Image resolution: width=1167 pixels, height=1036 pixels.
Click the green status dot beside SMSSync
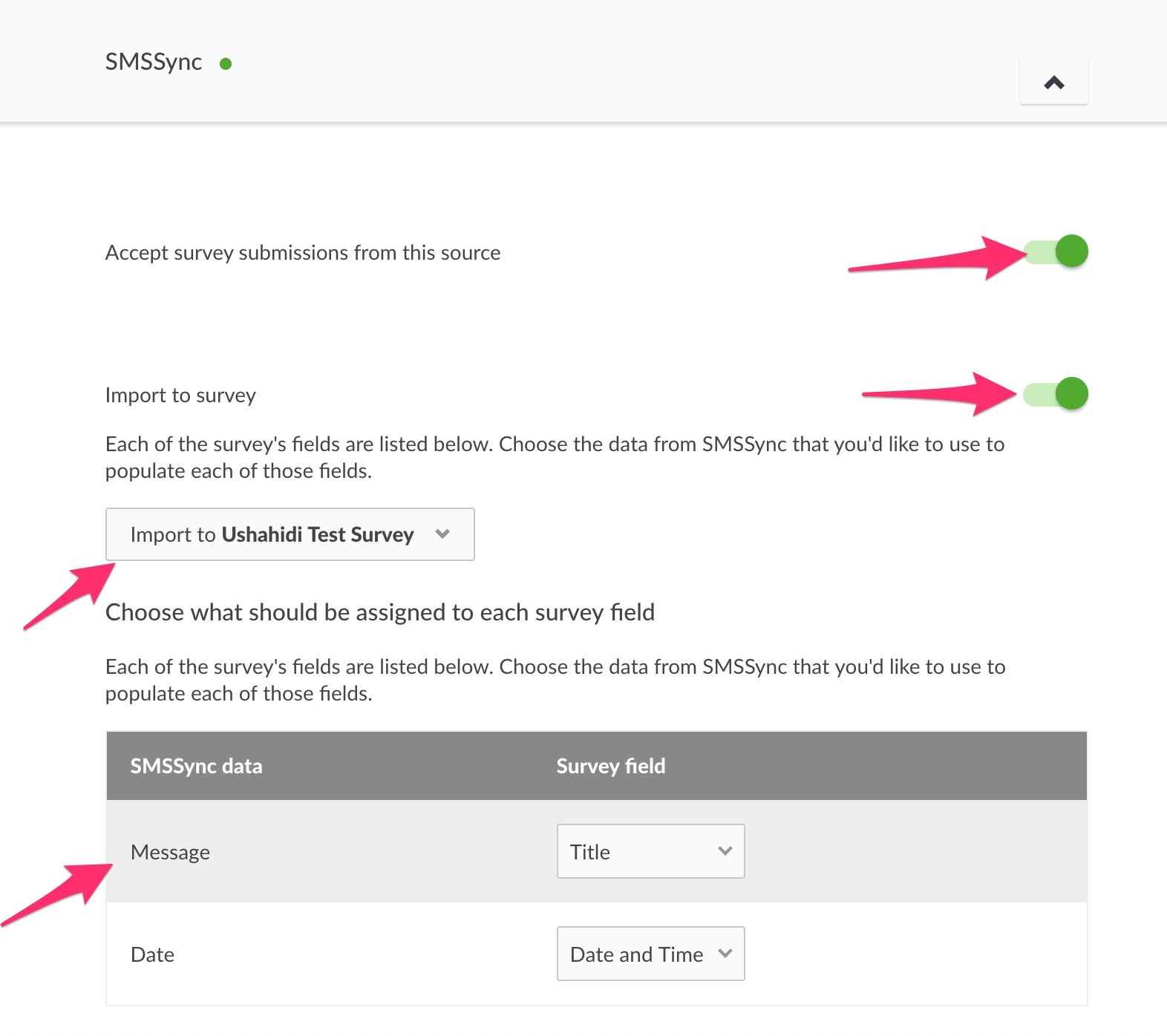[226, 64]
